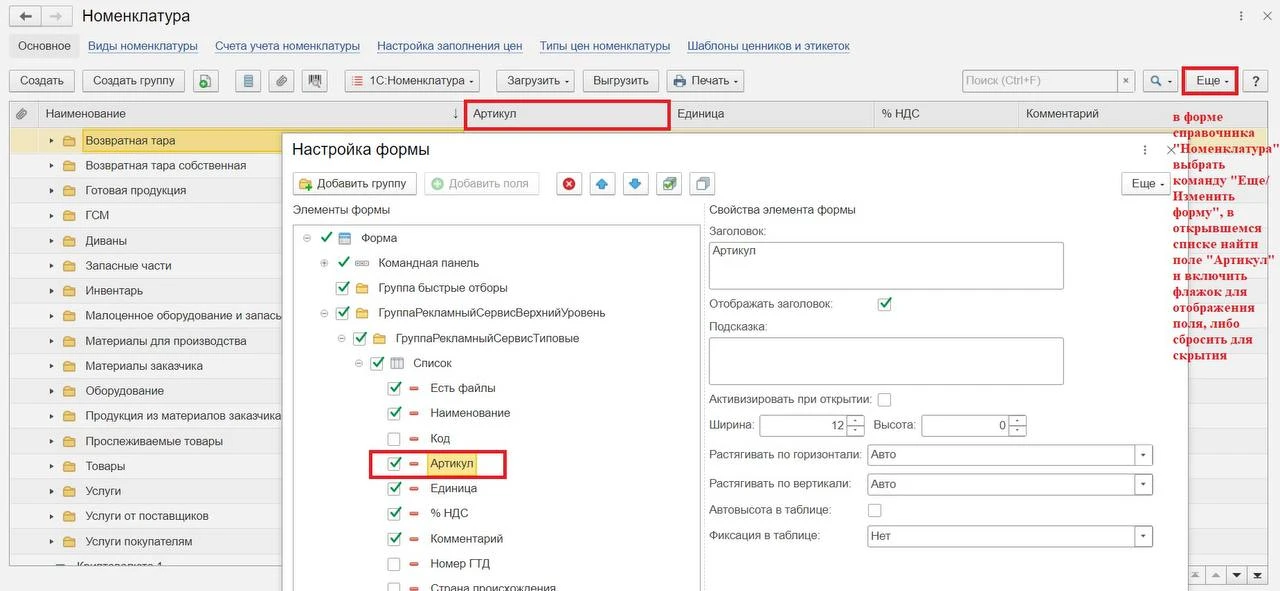Open Шаблоны ценников и этикеток tab link
The height and width of the screenshot is (591, 1280).
[768, 46]
